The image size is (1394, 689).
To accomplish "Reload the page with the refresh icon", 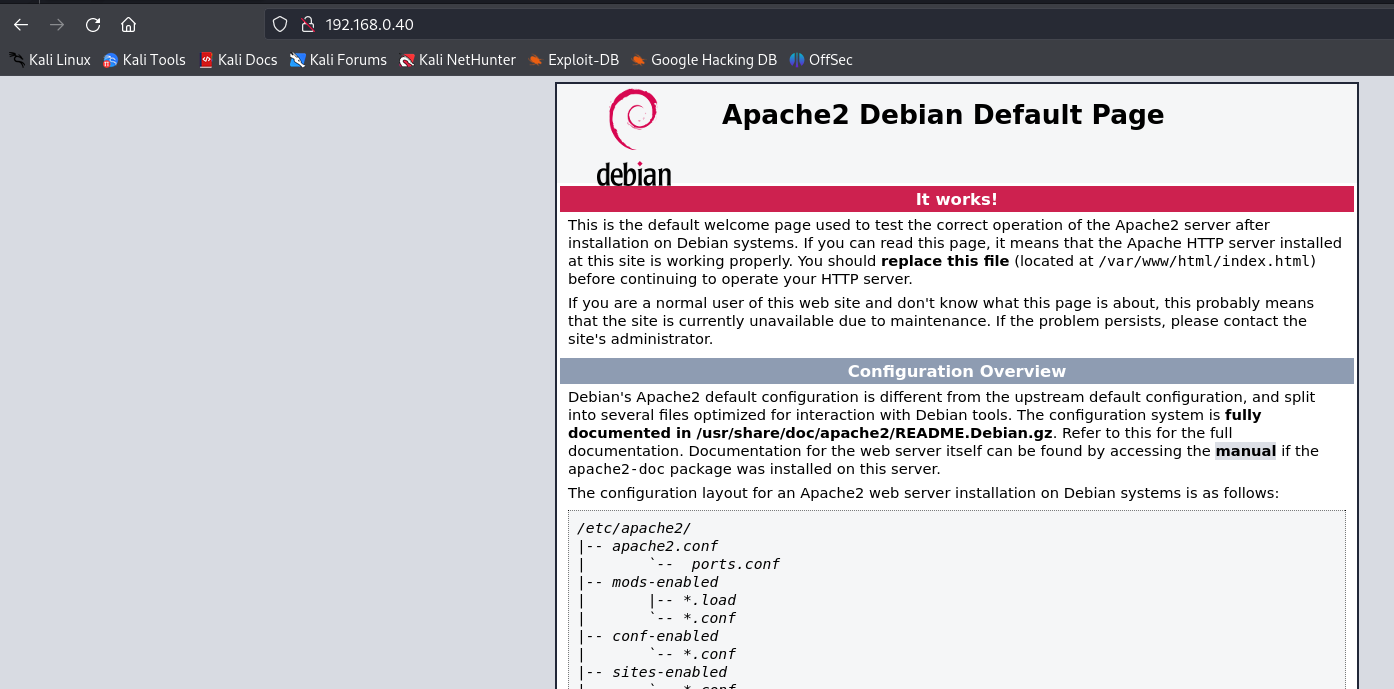I will point(93,25).
